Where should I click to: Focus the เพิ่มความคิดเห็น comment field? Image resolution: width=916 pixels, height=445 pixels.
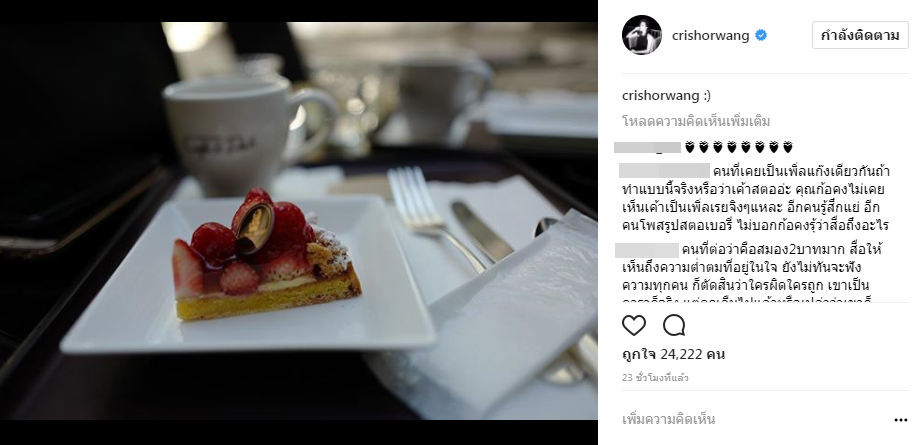[x=754, y=420]
